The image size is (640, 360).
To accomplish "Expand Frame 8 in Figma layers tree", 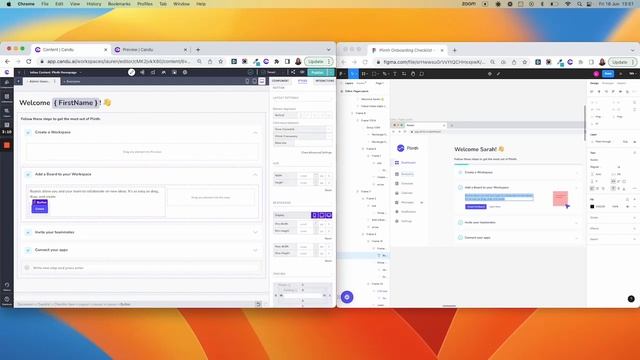I will pyautogui.click(x=352, y=113).
